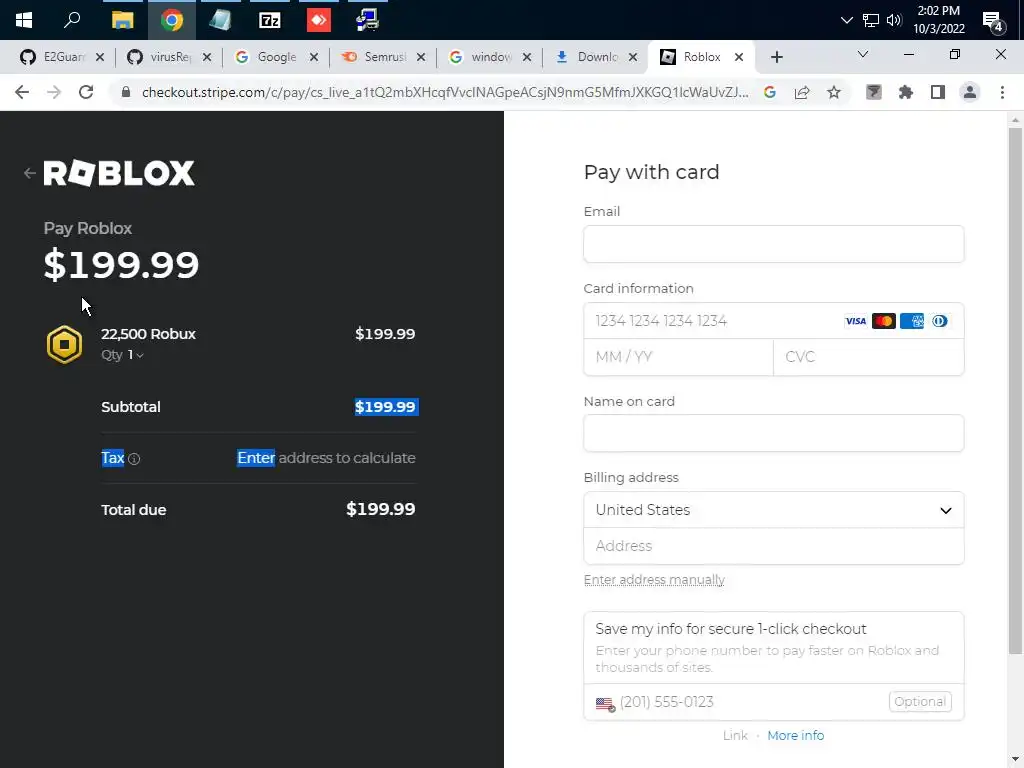The height and width of the screenshot is (768, 1024).
Task: Click the Name on card field
Action: point(773,433)
